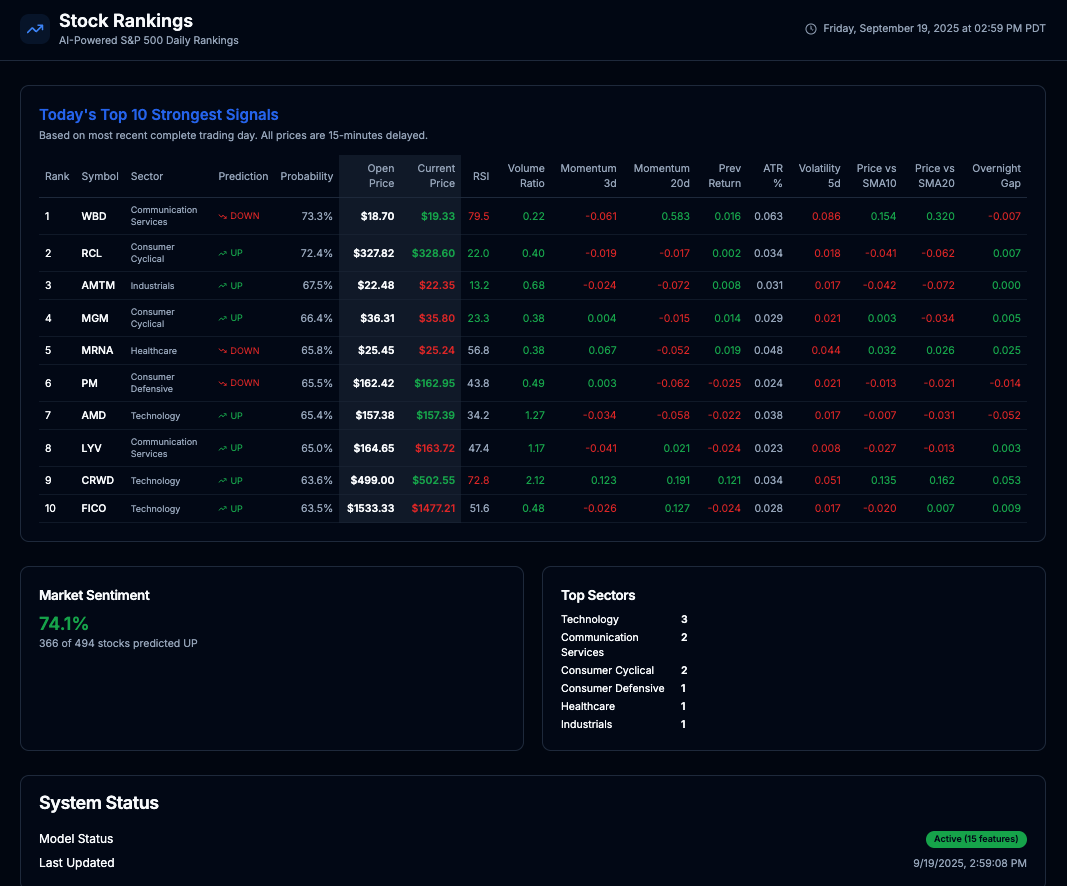
Task: Select the AMD symbol cell
Action: coord(94,416)
